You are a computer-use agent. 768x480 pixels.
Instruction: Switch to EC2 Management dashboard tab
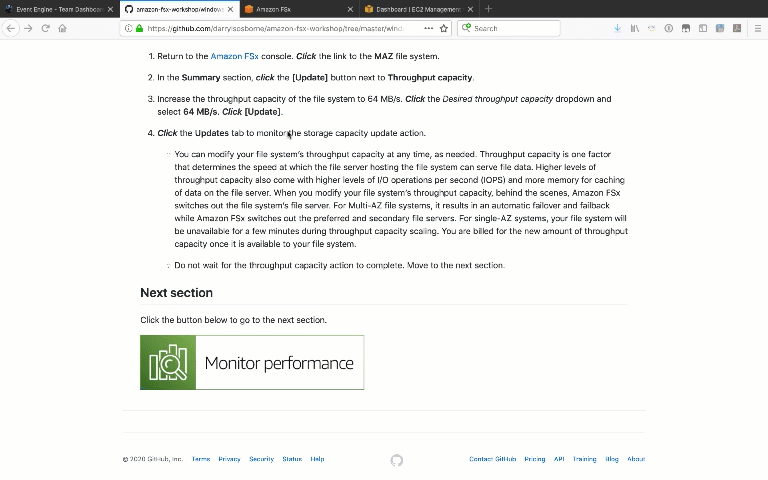point(418,9)
